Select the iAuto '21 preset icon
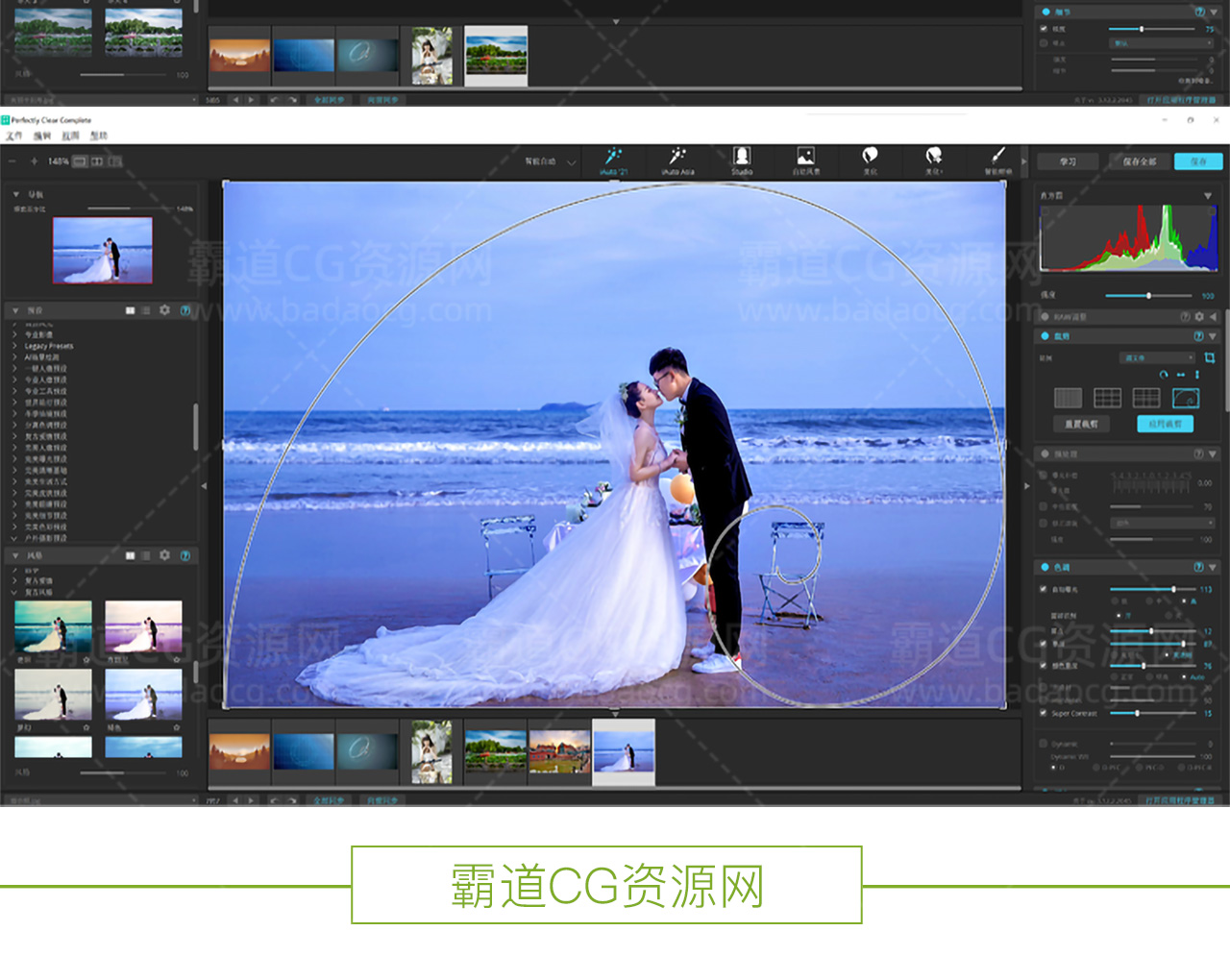Screen dimensions: 1230x980 coord(613,158)
